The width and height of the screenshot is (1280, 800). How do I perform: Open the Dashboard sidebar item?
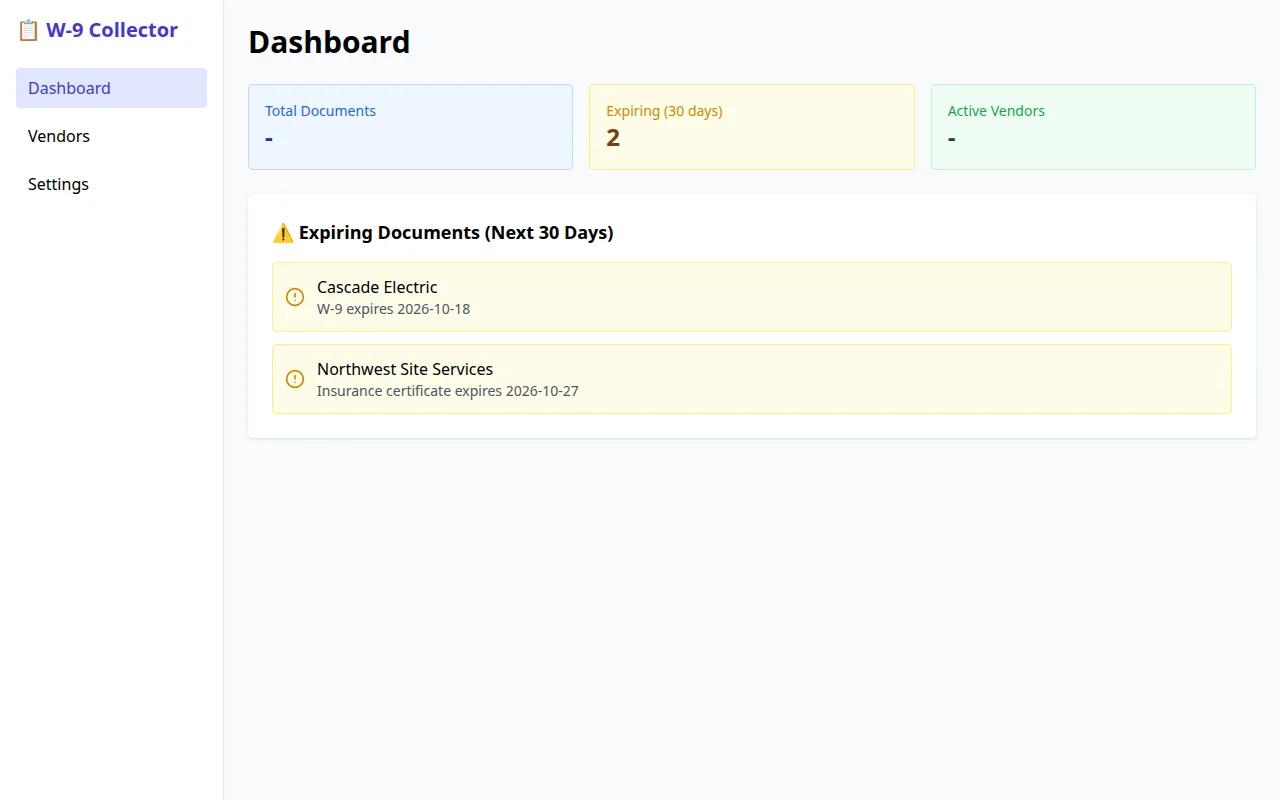(111, 88)
